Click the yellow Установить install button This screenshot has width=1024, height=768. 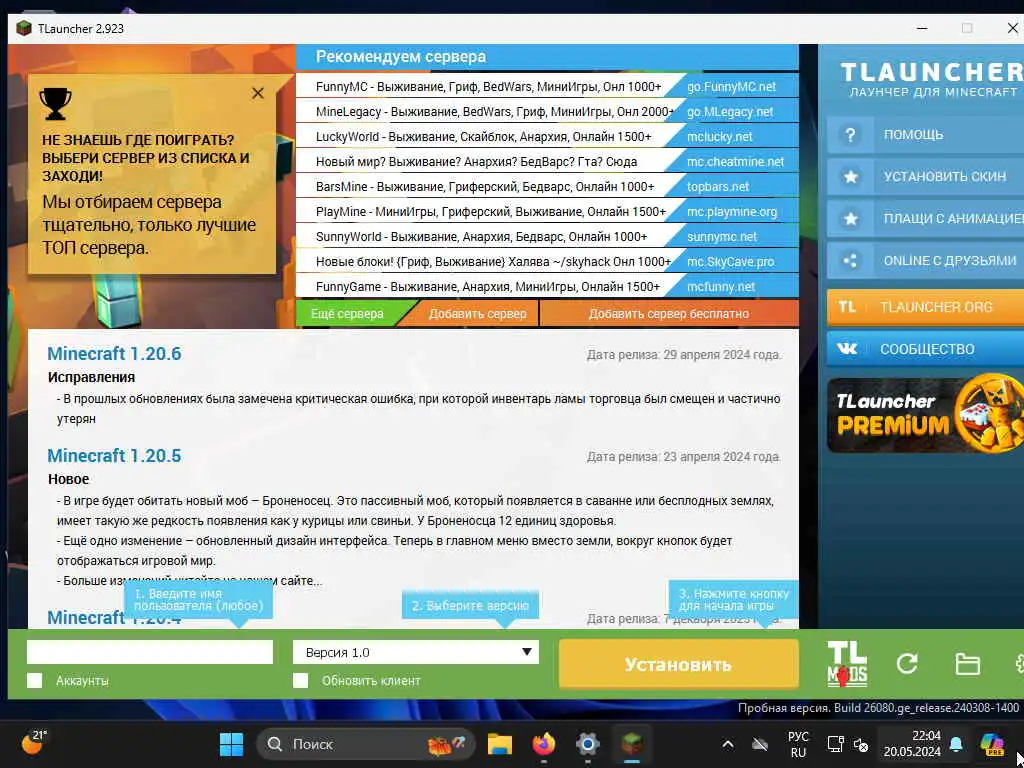point(679,664)
